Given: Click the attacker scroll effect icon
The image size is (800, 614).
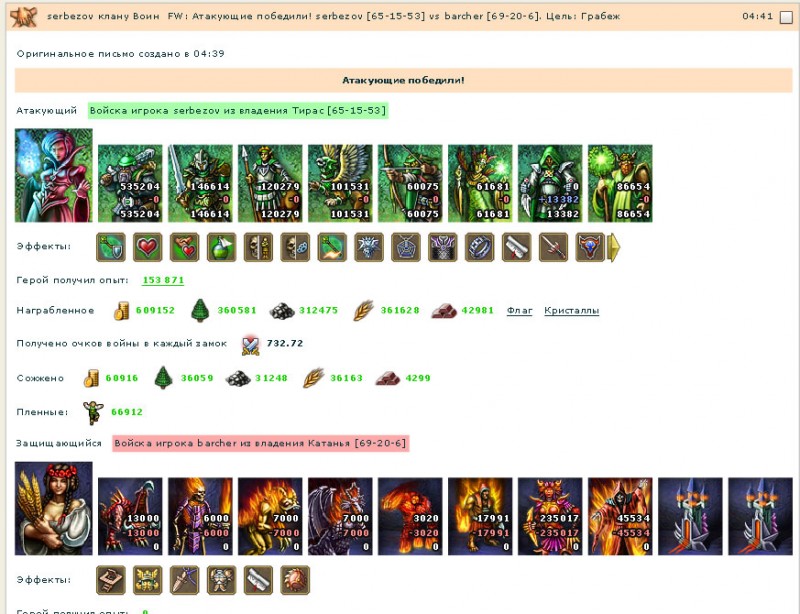Looking at the screenshot, I should click(x=517, y=247).
